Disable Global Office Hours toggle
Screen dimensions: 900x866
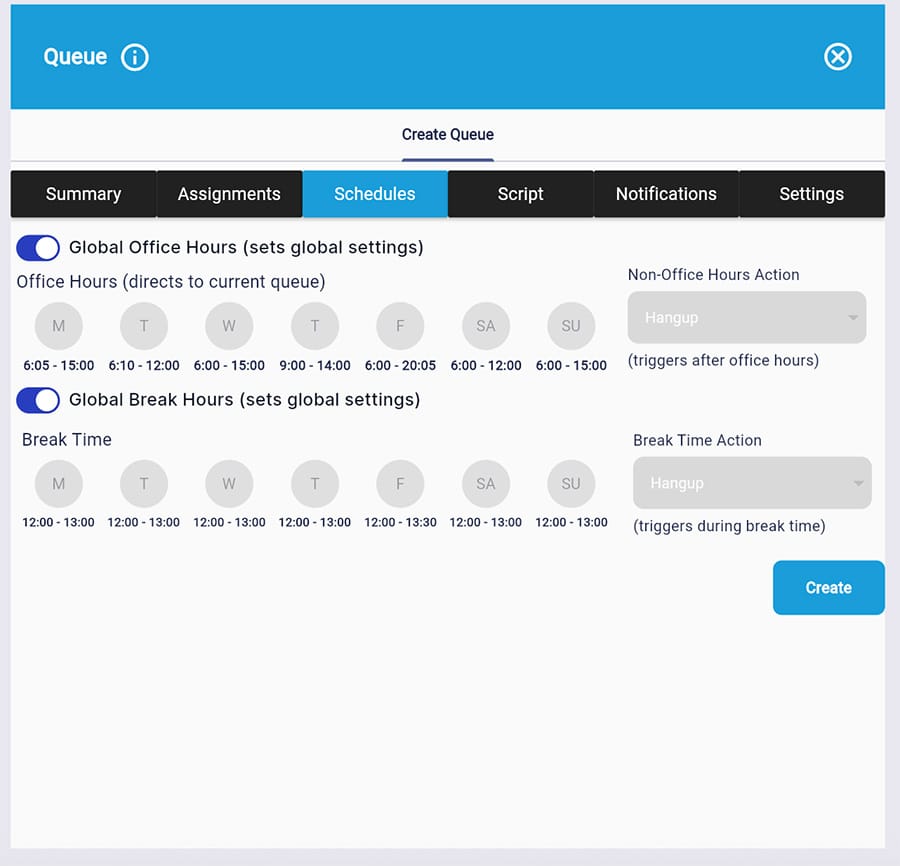(39, 248)
